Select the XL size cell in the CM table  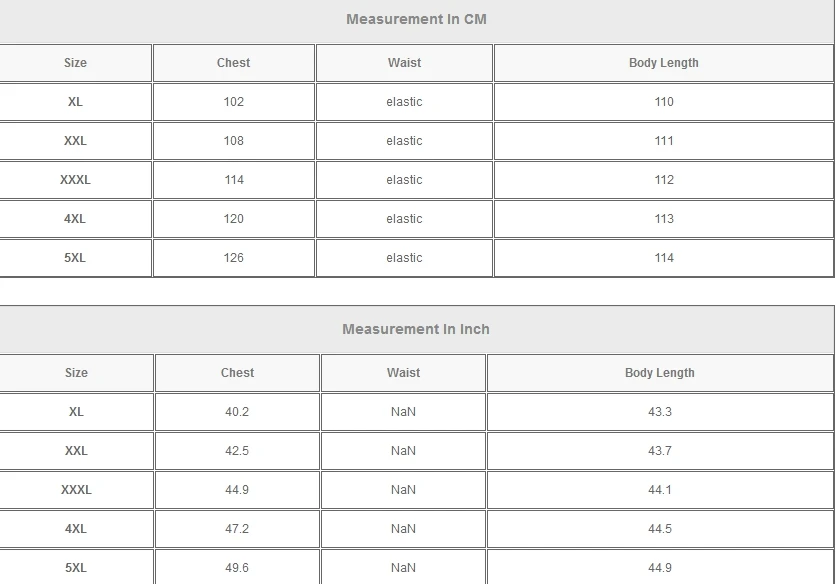tap(75, 102)
